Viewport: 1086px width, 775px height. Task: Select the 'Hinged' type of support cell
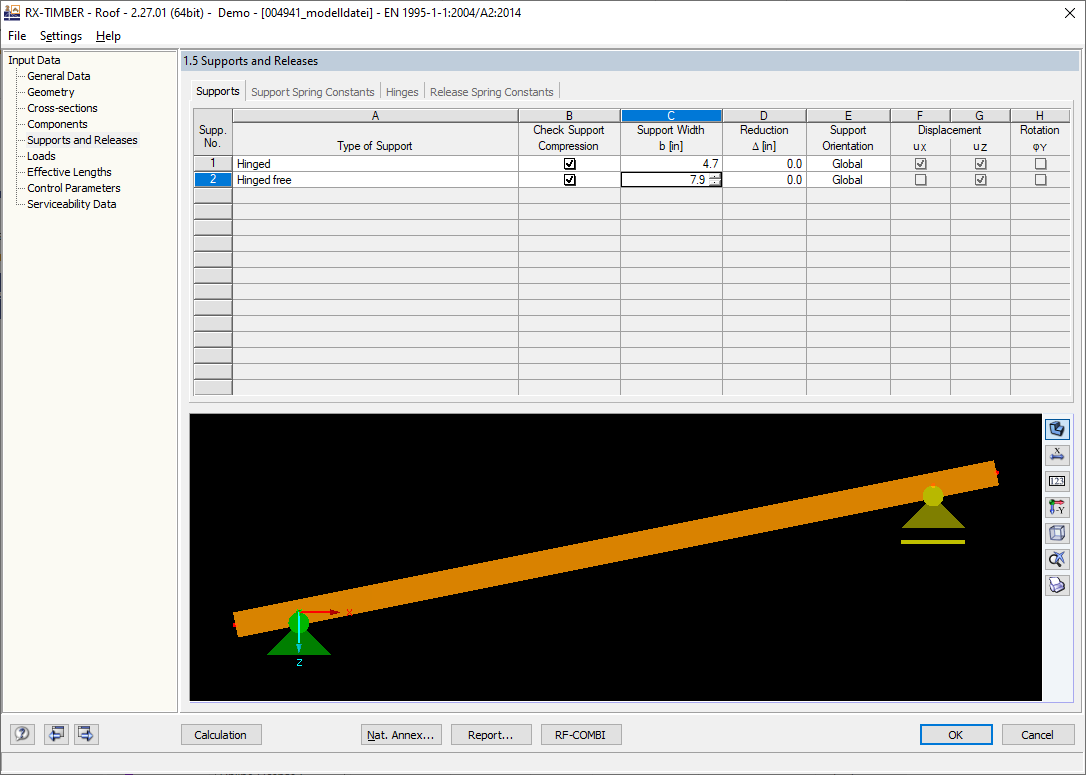(x=375, y=164)
